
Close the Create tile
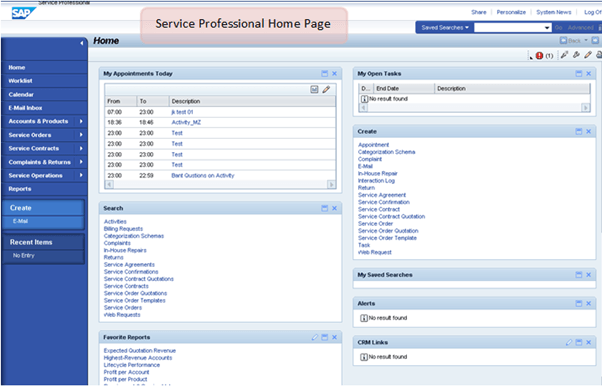pos(589,131)
